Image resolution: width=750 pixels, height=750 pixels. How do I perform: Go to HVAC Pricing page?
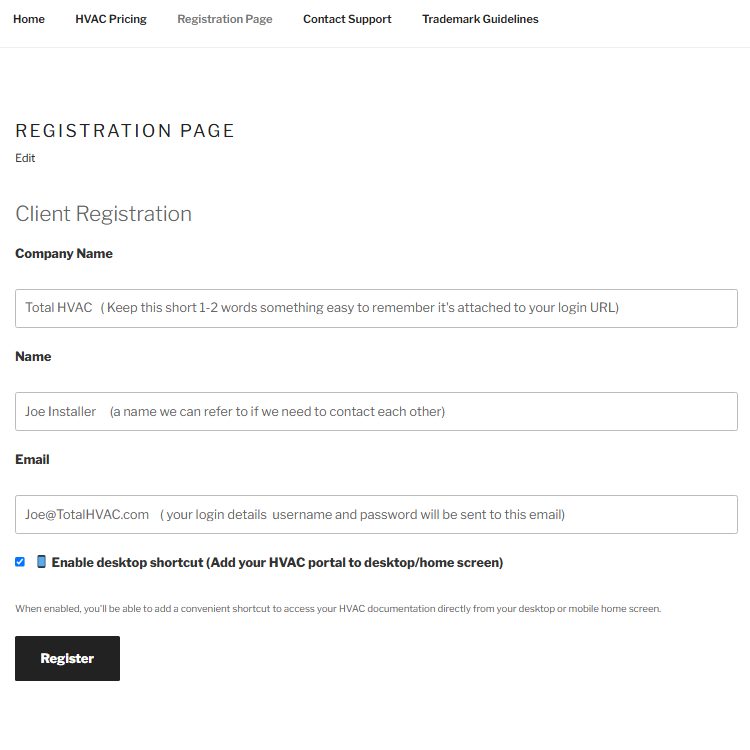[111, 19]
